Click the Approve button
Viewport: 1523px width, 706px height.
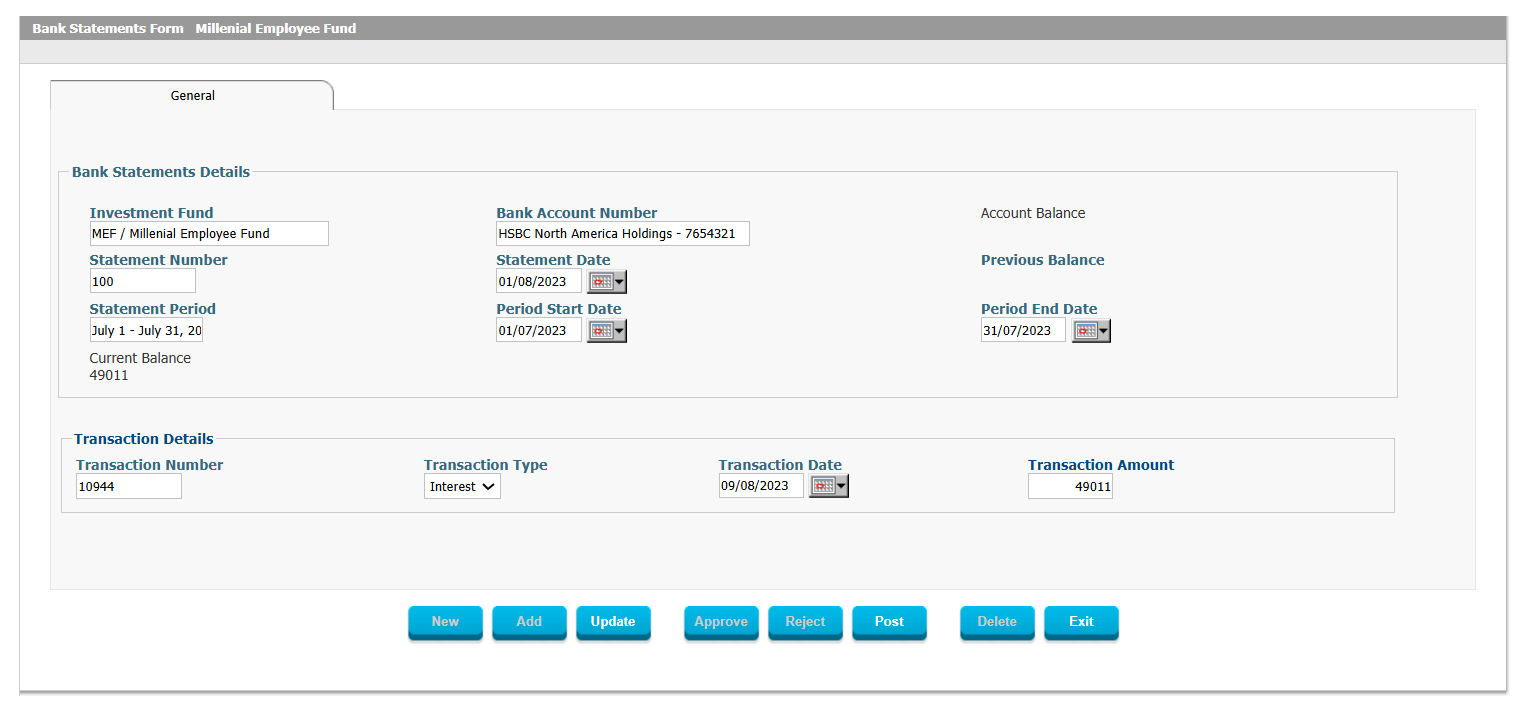click(721, 622)
